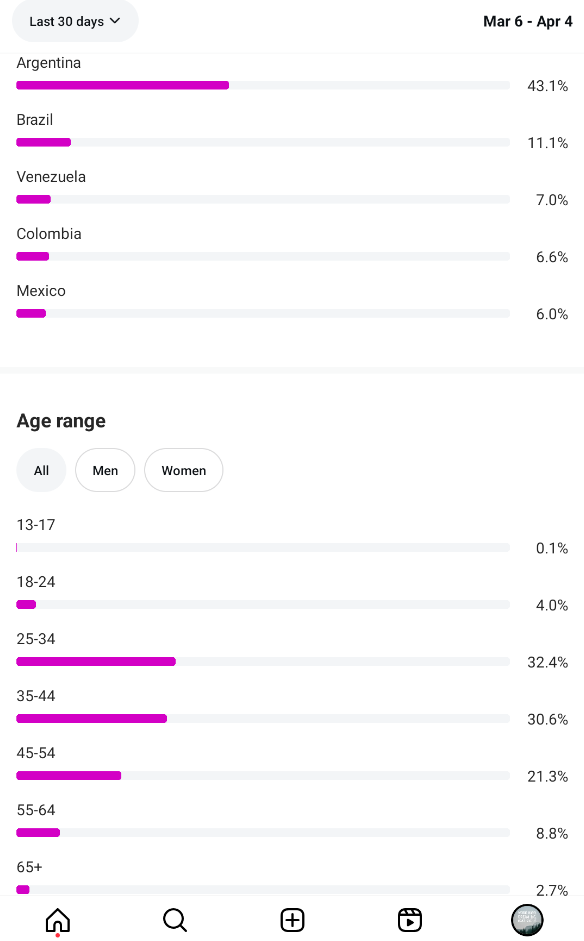Viewport: 584px width, 941px height.
Task: Select the Women age filter
Action: pyautogui.click(x=184, y=470)
